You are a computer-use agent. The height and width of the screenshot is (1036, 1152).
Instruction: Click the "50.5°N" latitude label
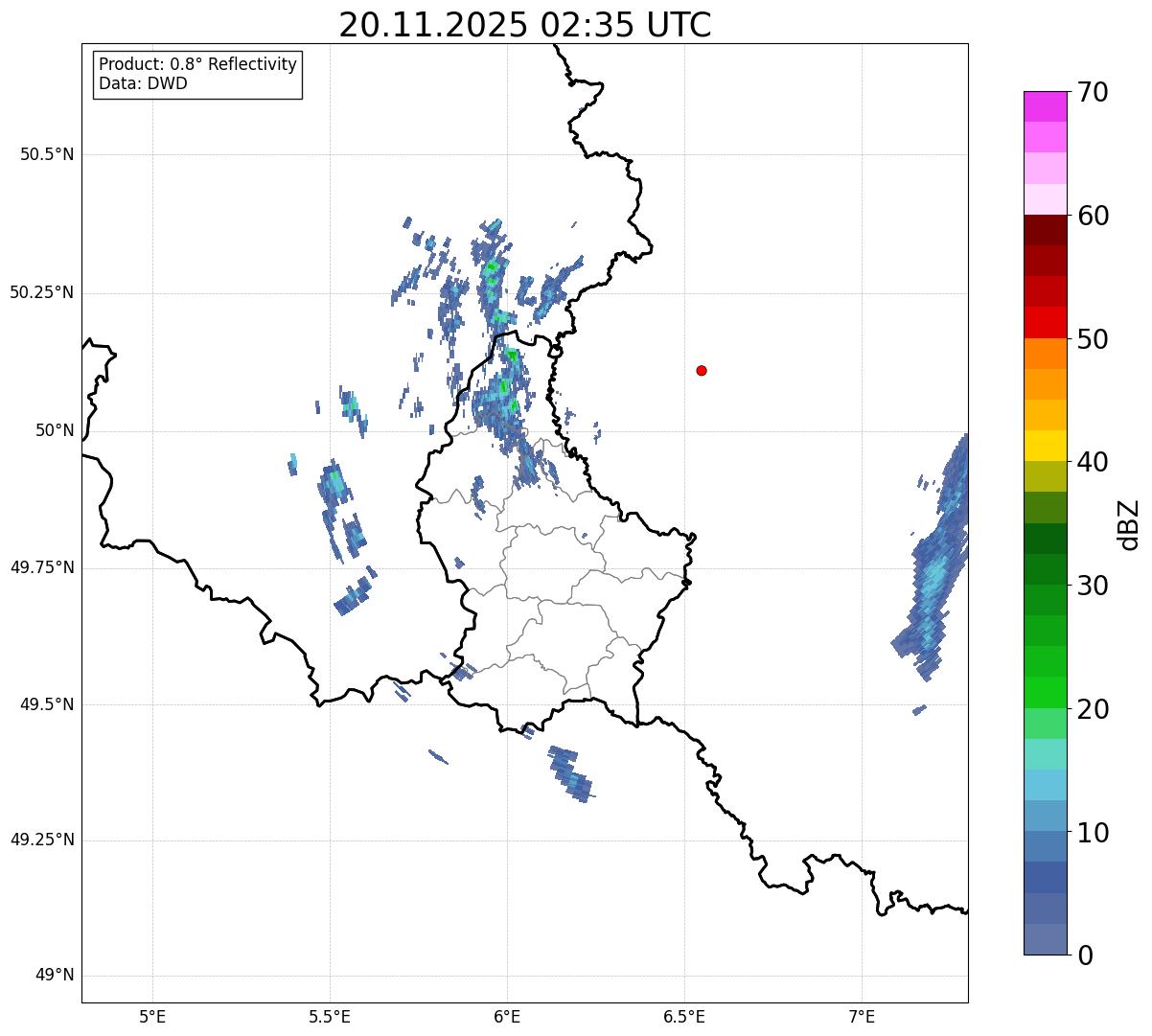[x=47, y=155]
